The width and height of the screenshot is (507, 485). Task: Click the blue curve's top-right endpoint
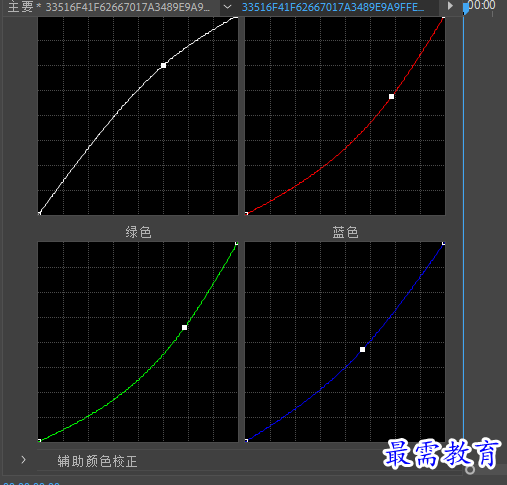click(443, 244)
